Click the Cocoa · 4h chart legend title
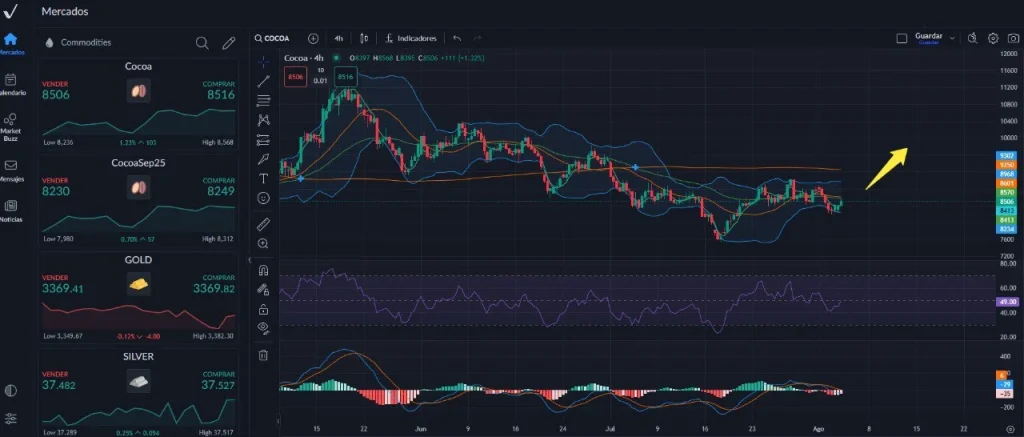The height and width of the screenshot is (437, 1024). [x=305, y=58]
